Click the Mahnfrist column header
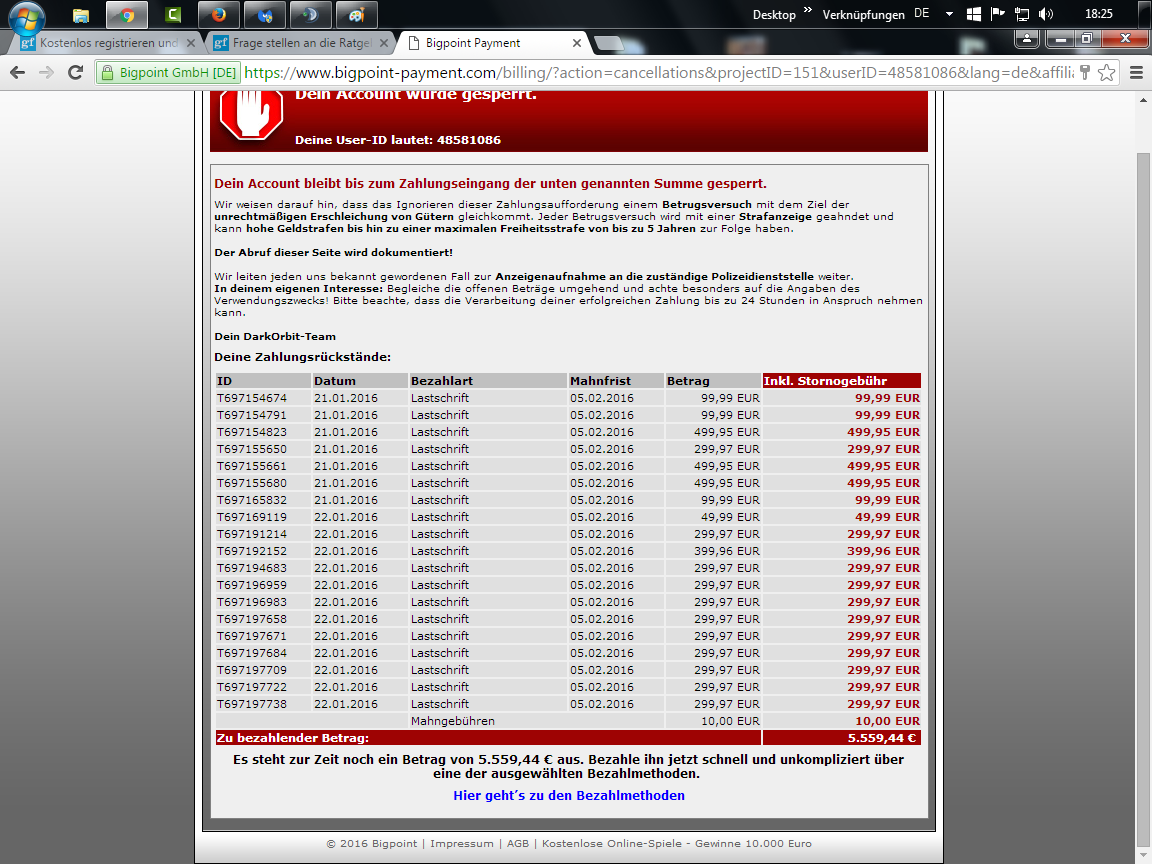The image size is (1152, 864). click(x=616, y=381)
